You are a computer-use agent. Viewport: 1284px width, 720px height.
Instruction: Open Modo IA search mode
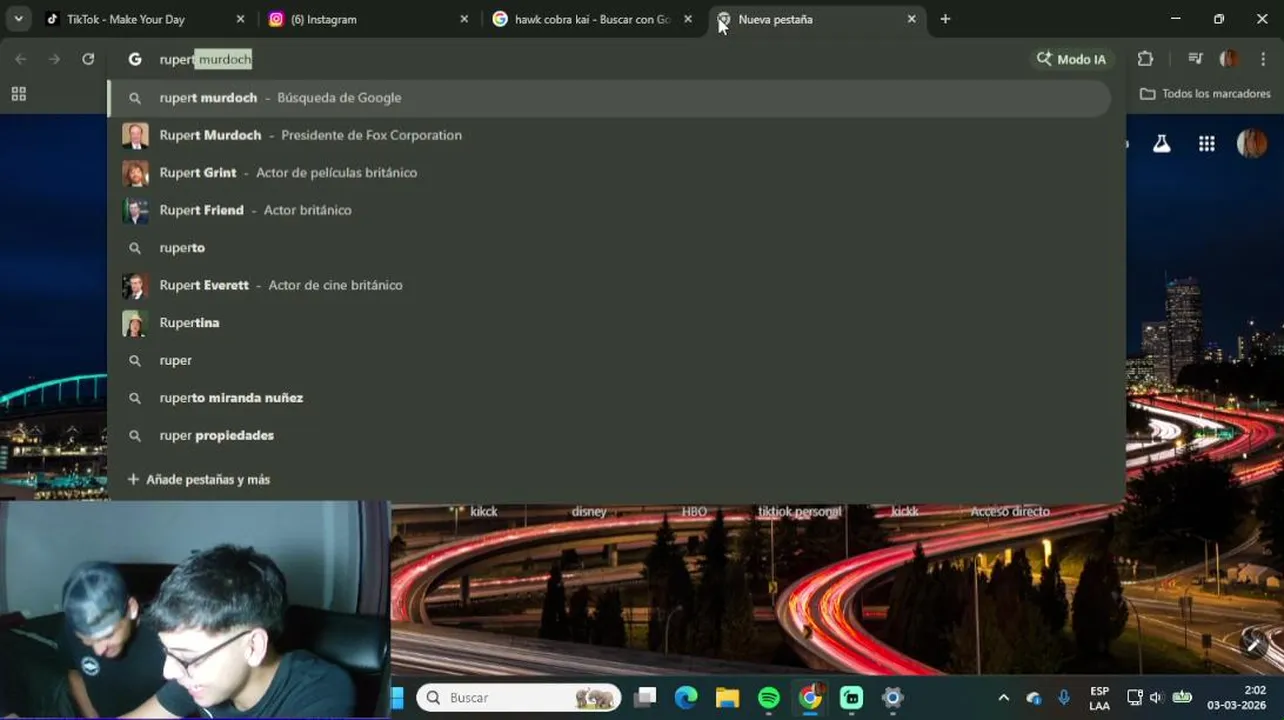tap(1071, 59)
